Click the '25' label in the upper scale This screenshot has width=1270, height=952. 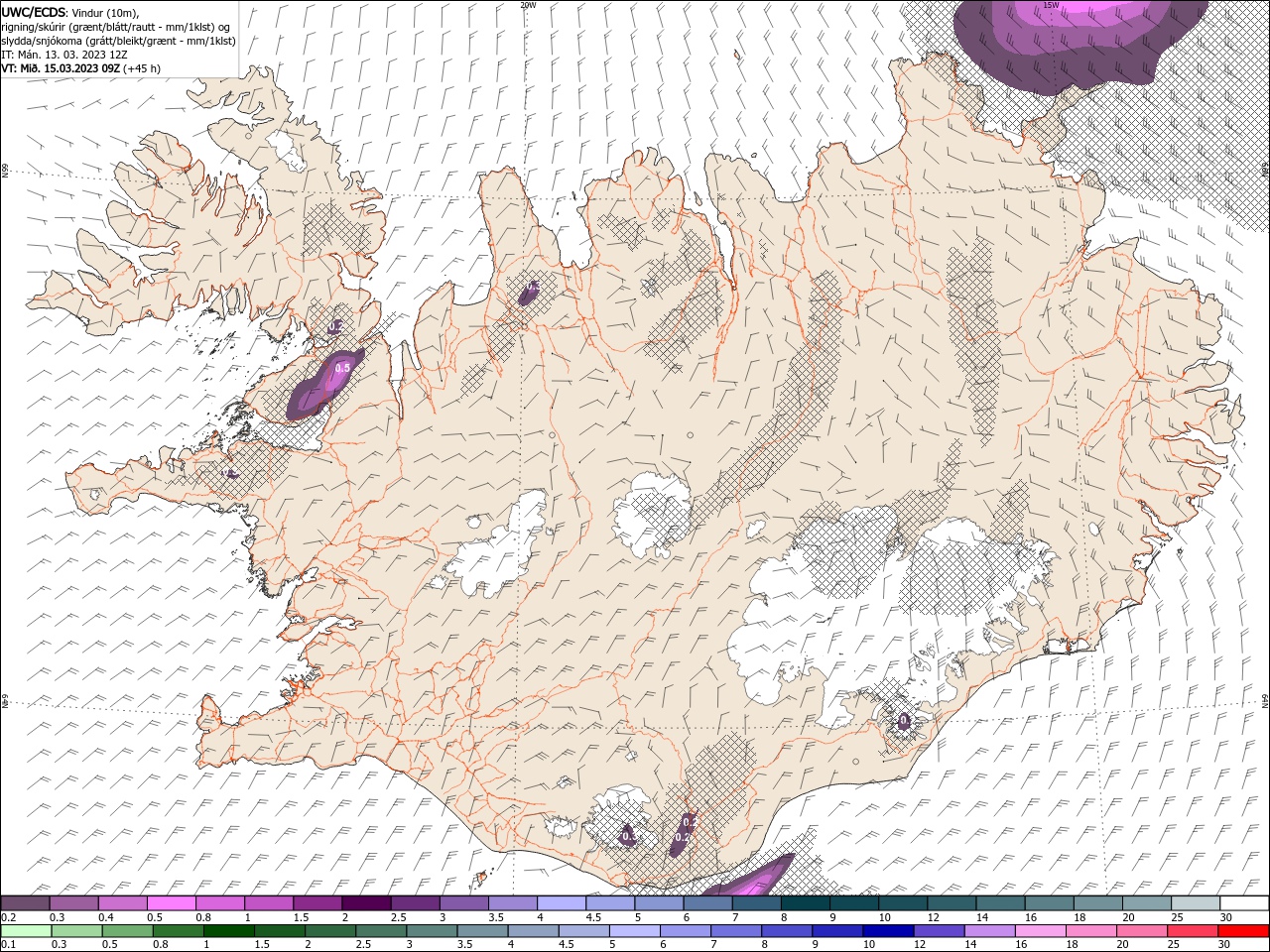pyautogui.click(x=1180, y=917)
